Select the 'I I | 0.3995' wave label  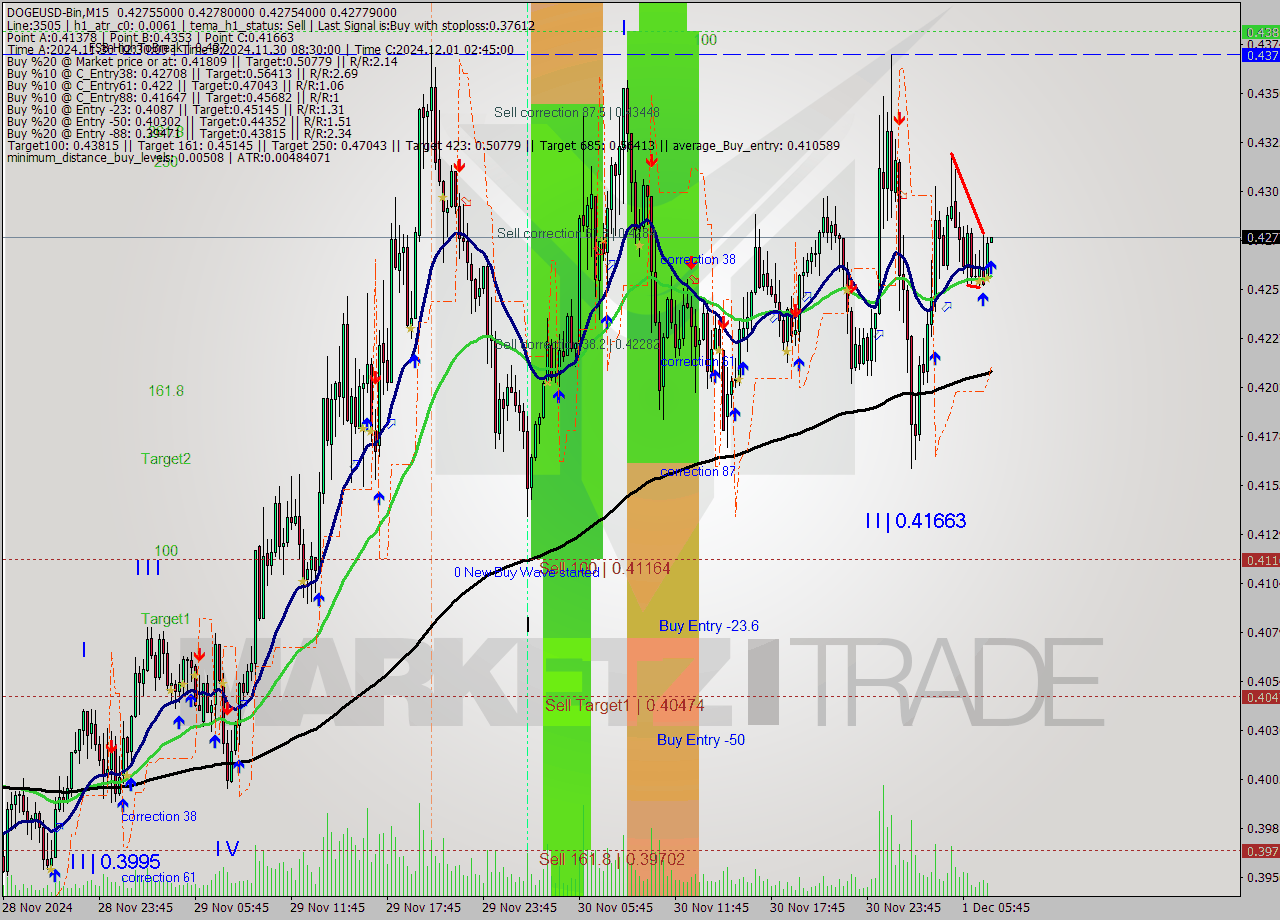click(114, 861)
